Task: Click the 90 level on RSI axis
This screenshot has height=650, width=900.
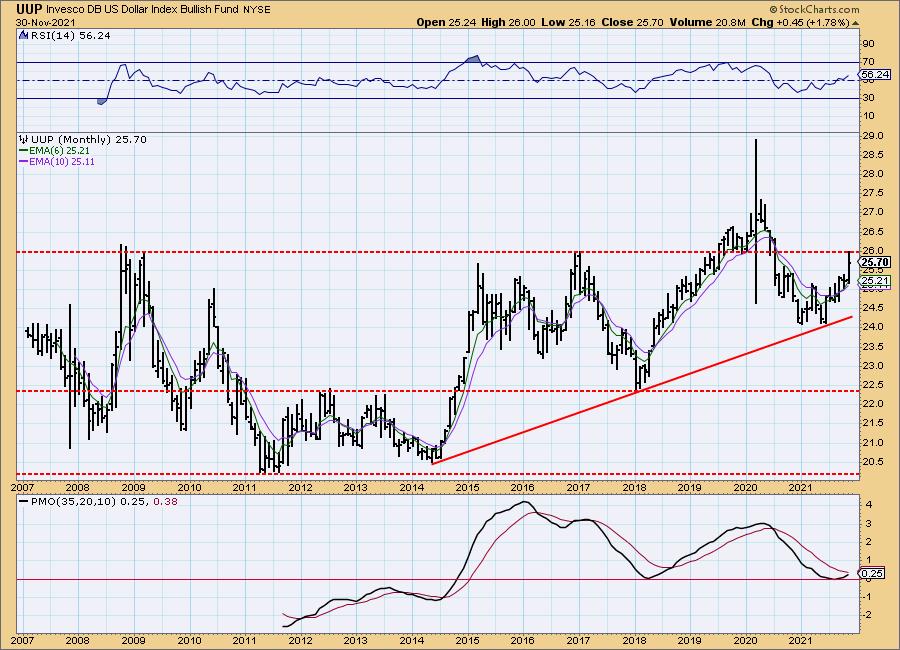Action: [x=868, y=44]
